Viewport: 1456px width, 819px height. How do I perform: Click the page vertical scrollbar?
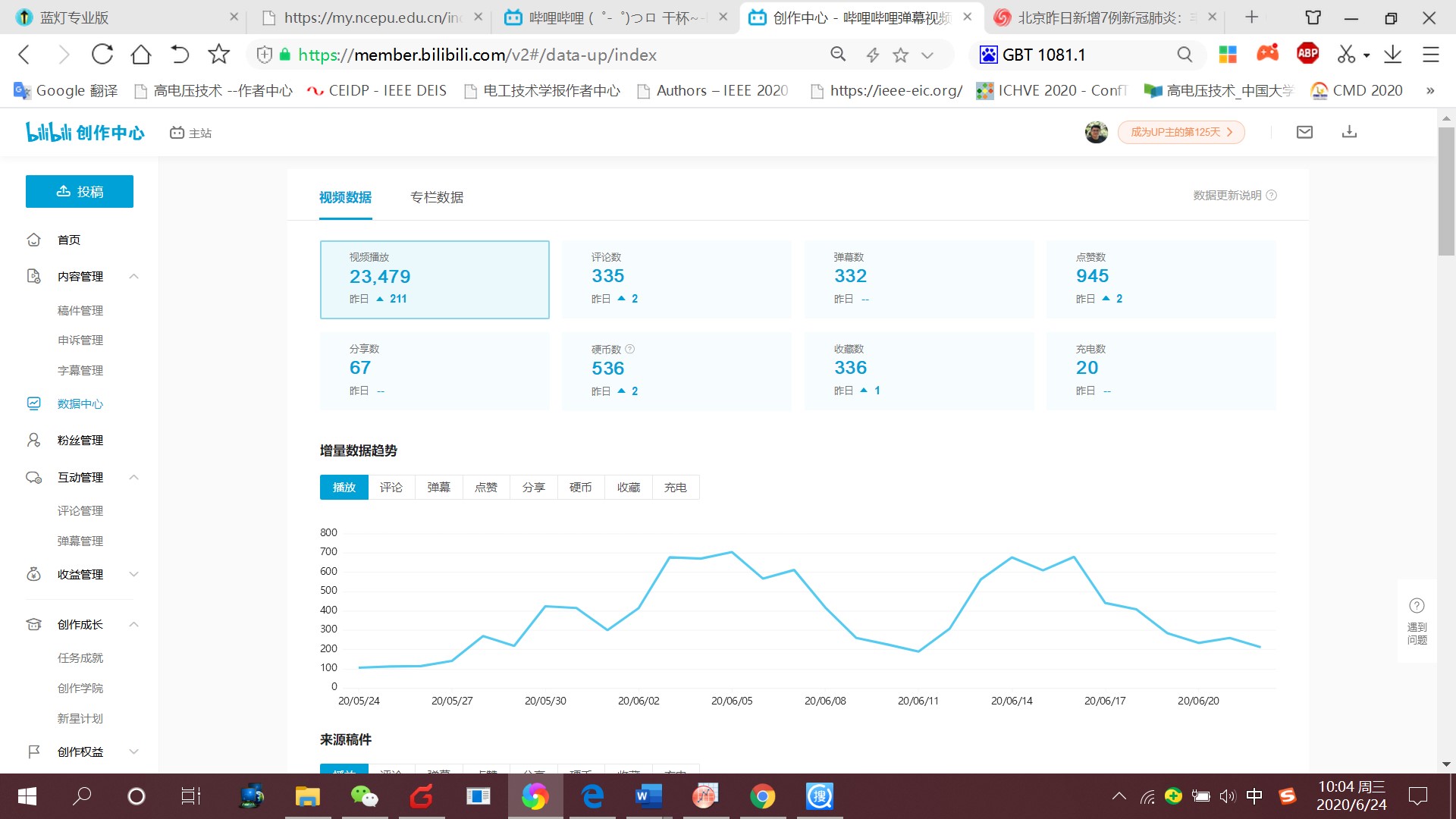[1446, 190]
